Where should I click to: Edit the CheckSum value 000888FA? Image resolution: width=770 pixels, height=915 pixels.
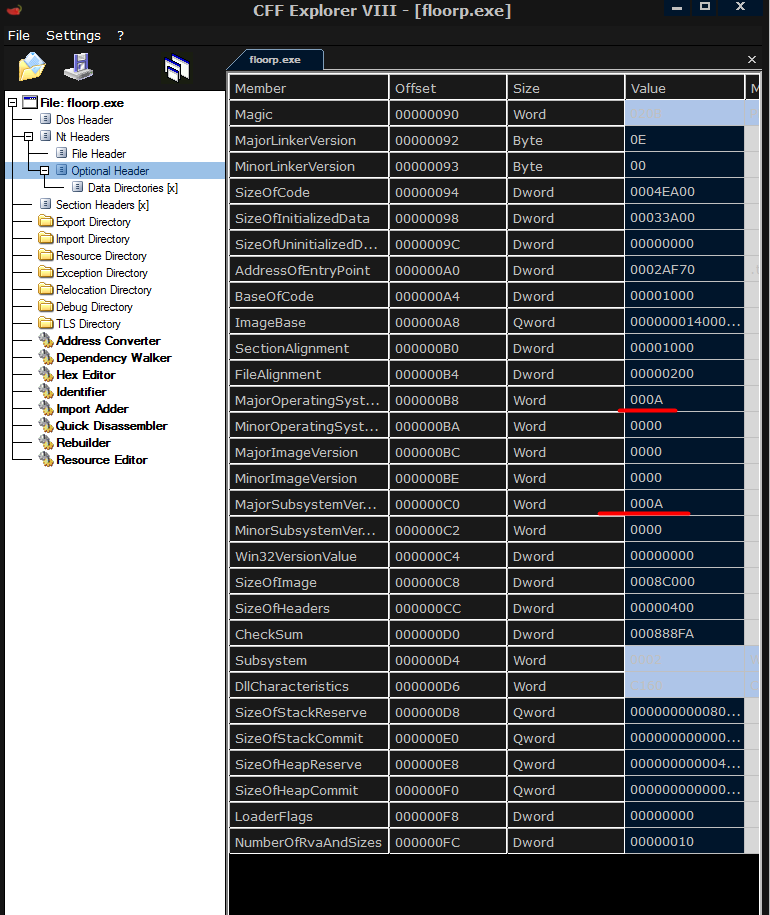[685, 634]
